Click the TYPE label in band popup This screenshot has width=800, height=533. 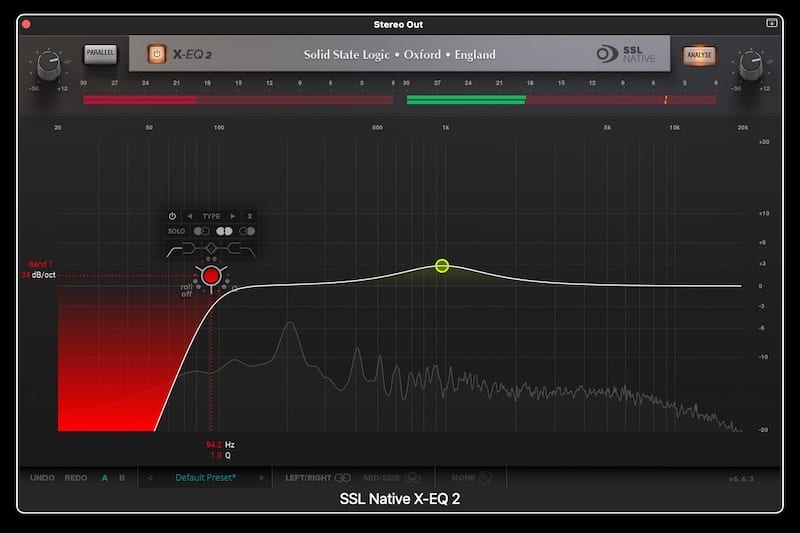click(x=211, y=216)
